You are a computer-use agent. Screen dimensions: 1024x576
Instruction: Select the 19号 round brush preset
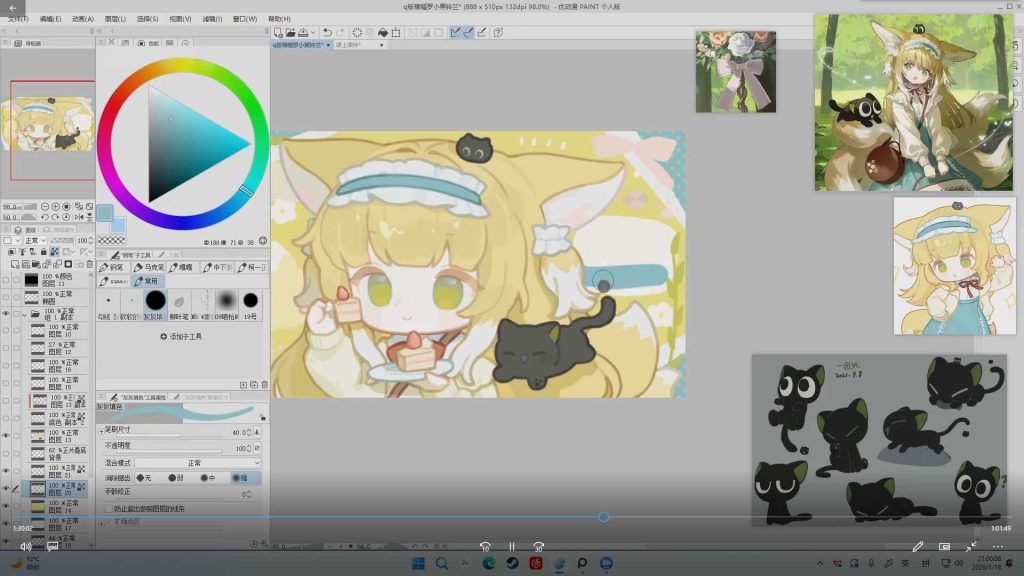pyautogui.click(x=251, y=304)
